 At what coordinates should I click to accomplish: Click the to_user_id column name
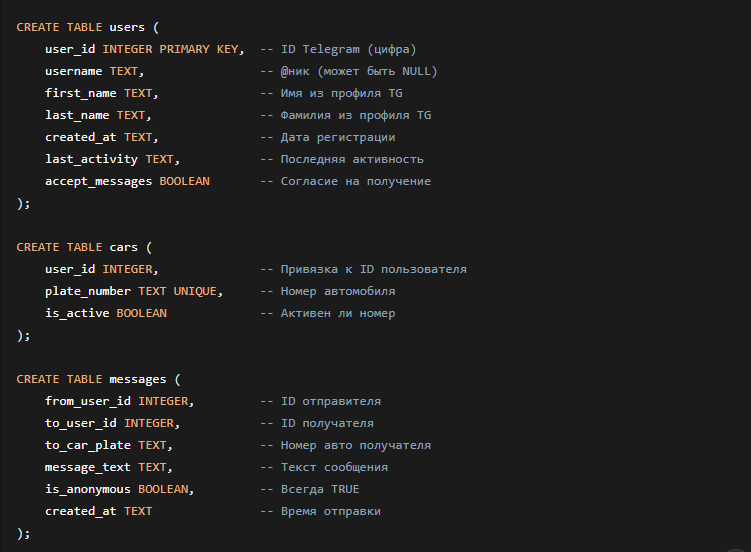(80, 423)
